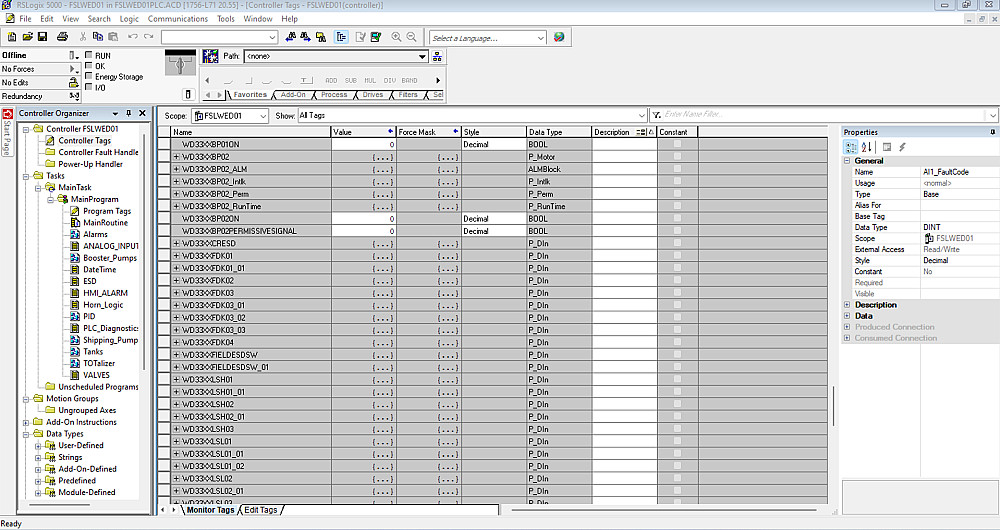Toggle Constant checkbox for WD33XLSH01

(677, 379)
